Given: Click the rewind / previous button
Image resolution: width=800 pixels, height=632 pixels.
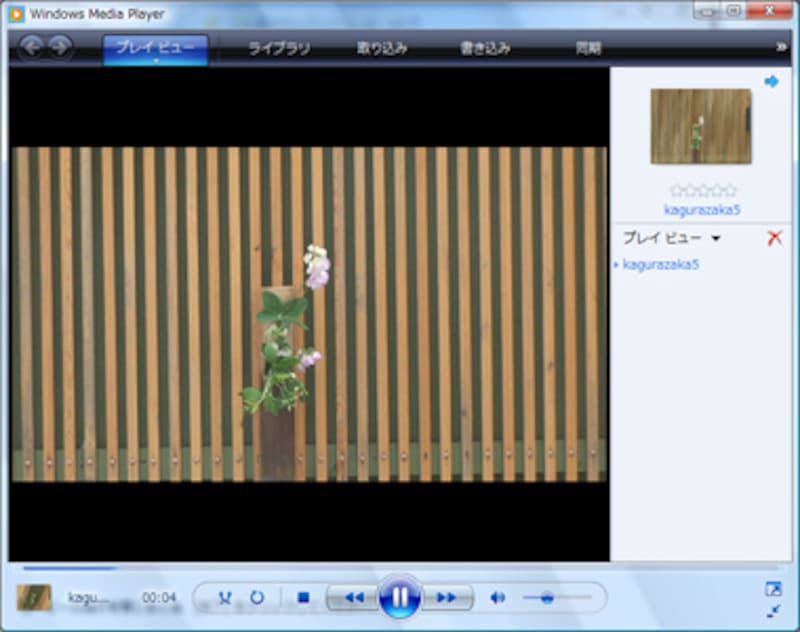Looking at the screenshot, I should [353, 598].
